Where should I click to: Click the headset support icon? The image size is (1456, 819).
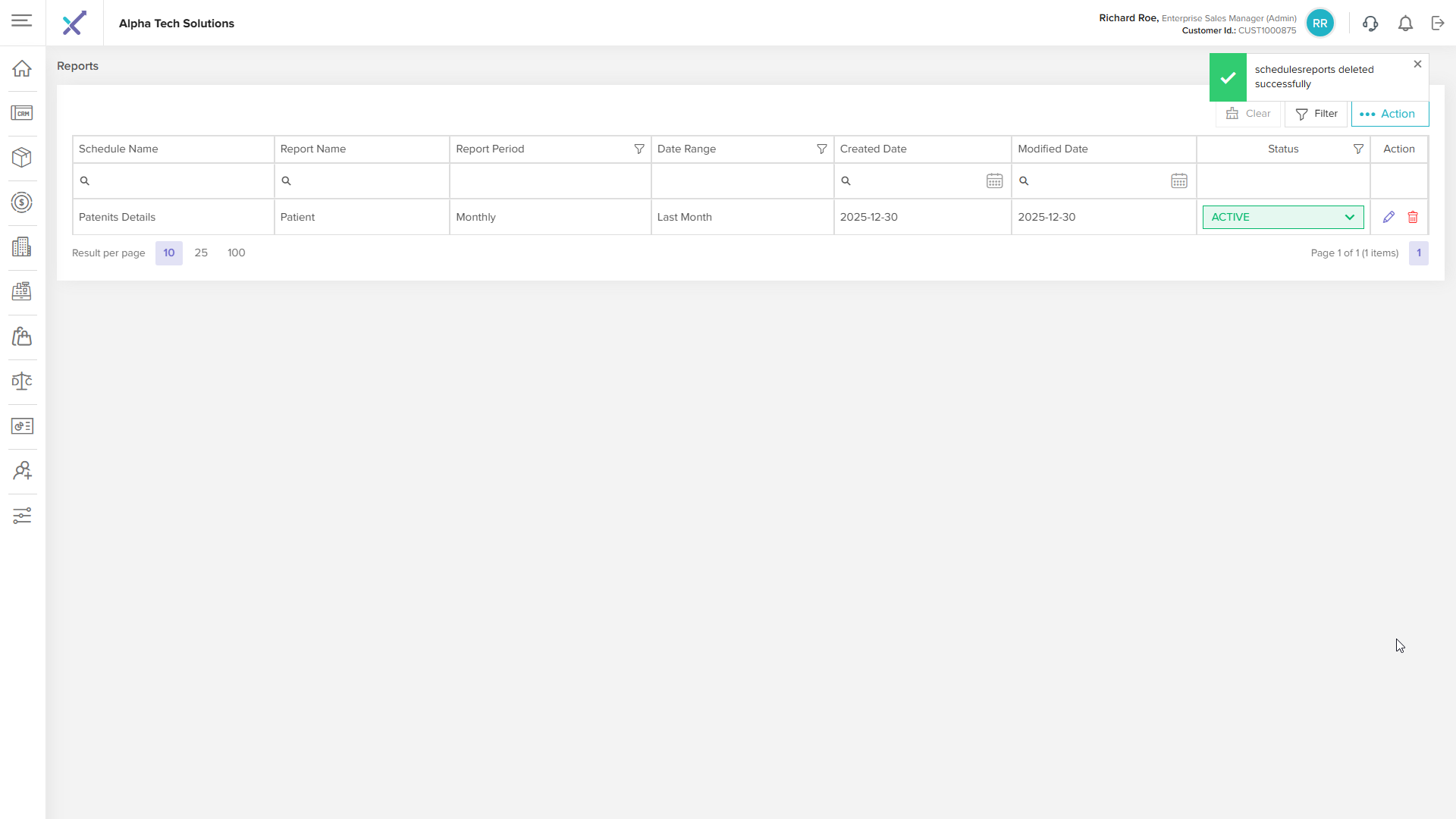[1370, 24]
